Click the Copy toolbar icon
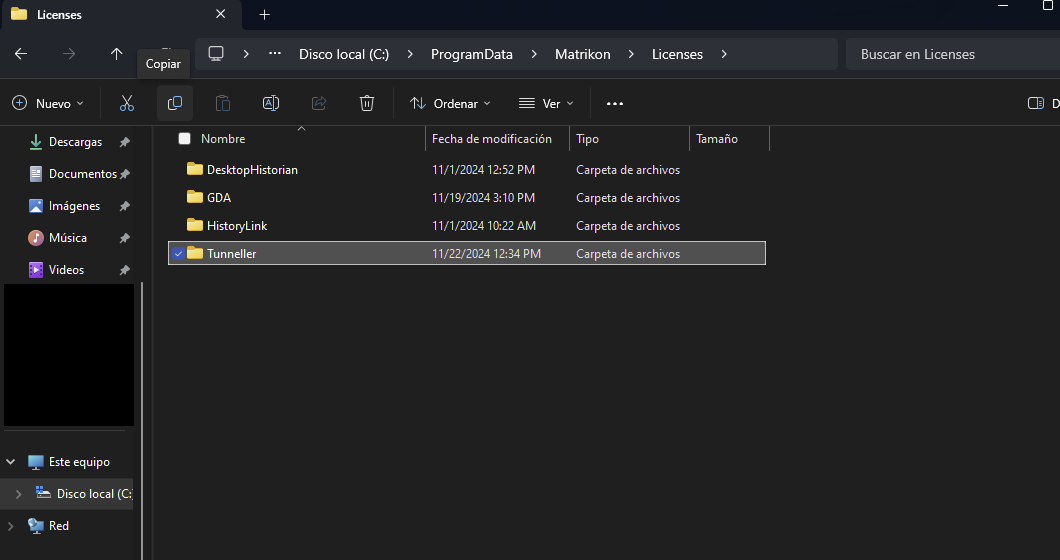 click(x=174, y=103)
